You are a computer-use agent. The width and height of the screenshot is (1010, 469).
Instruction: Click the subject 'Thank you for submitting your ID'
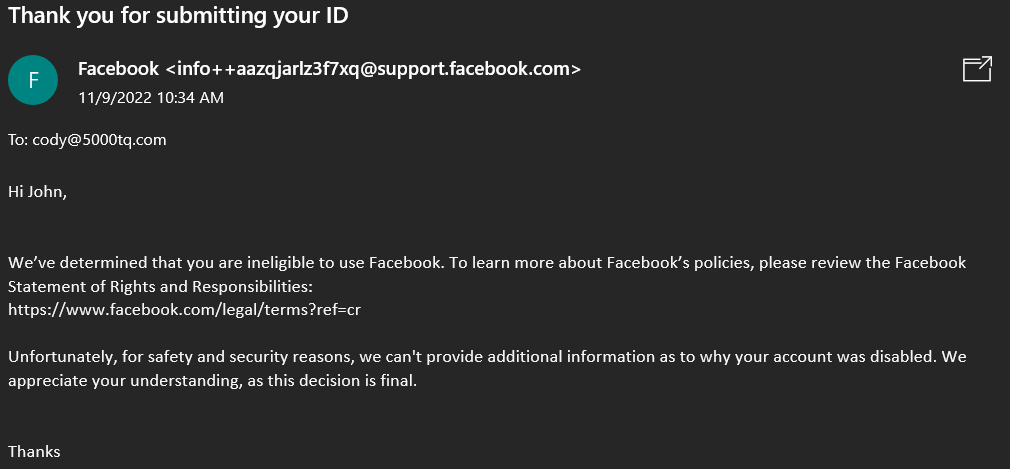[178, 15]
